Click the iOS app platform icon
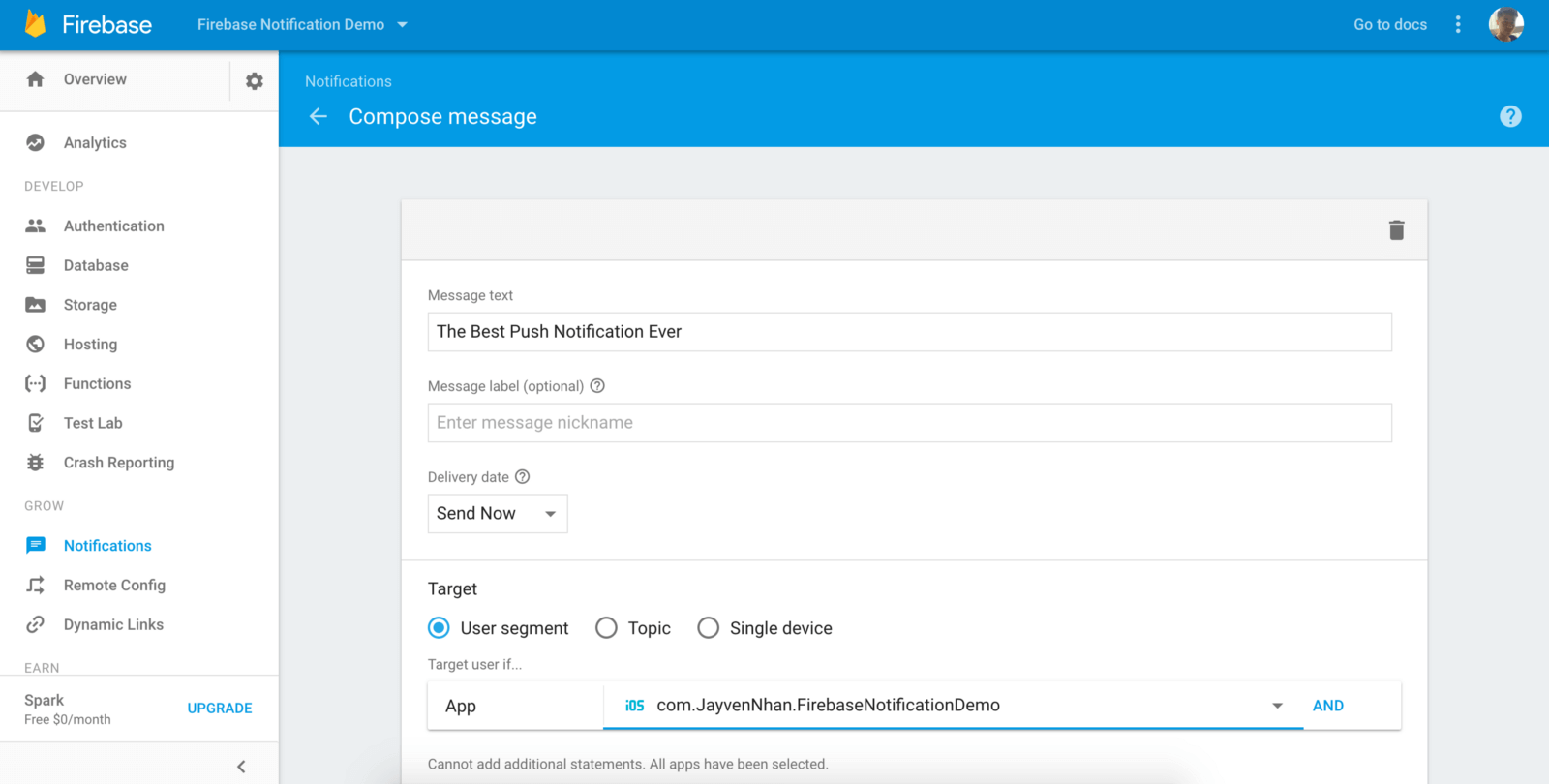The width and height of the screenshot is (1549, 784). [x=635, y=706]
